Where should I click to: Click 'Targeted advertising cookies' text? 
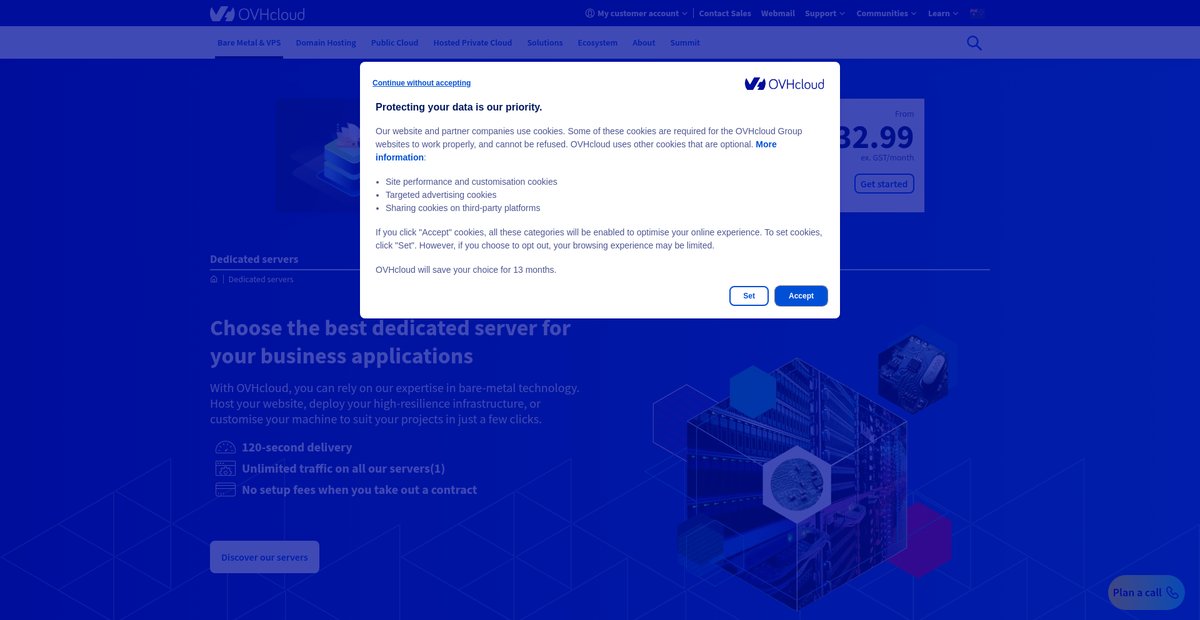click(441, 195)
